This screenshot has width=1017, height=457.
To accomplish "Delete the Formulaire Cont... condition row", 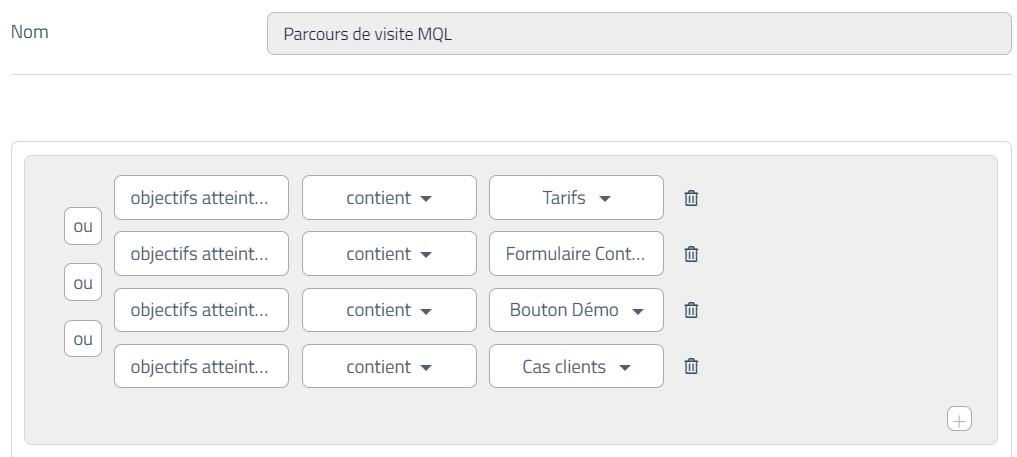I will click(x=691, y=254).
